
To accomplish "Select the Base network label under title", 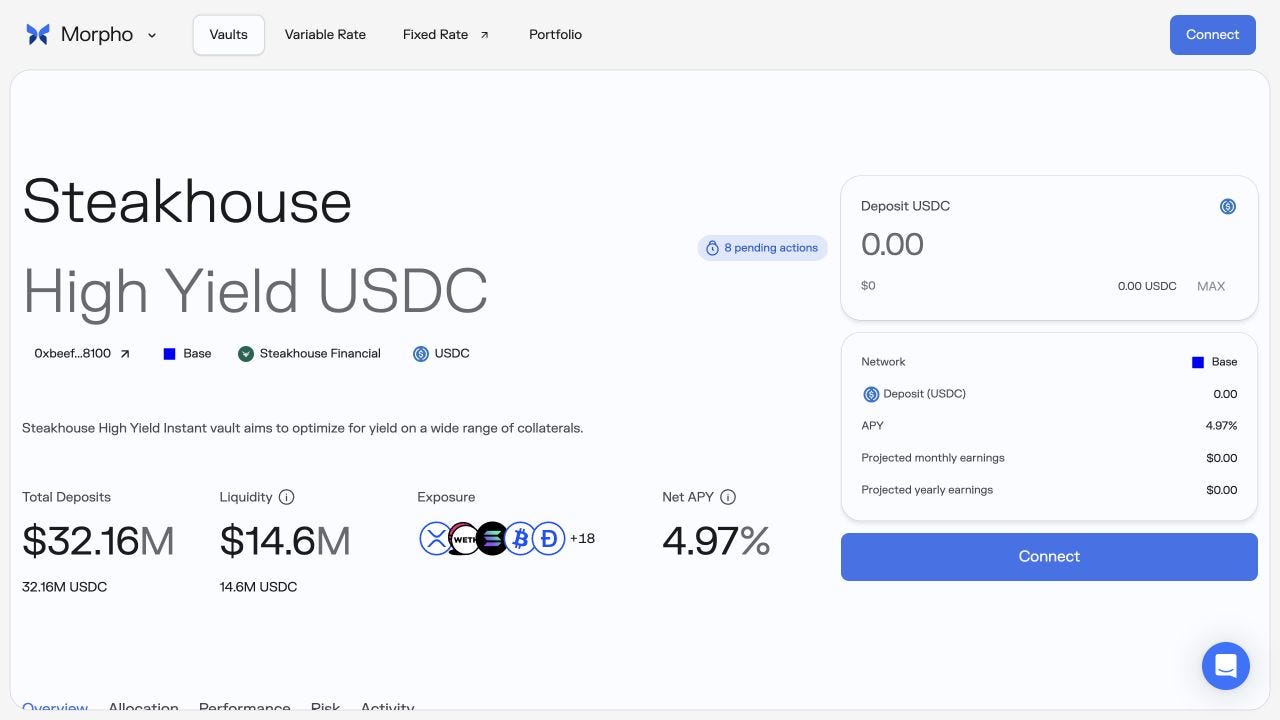I will tap(197, 353).
